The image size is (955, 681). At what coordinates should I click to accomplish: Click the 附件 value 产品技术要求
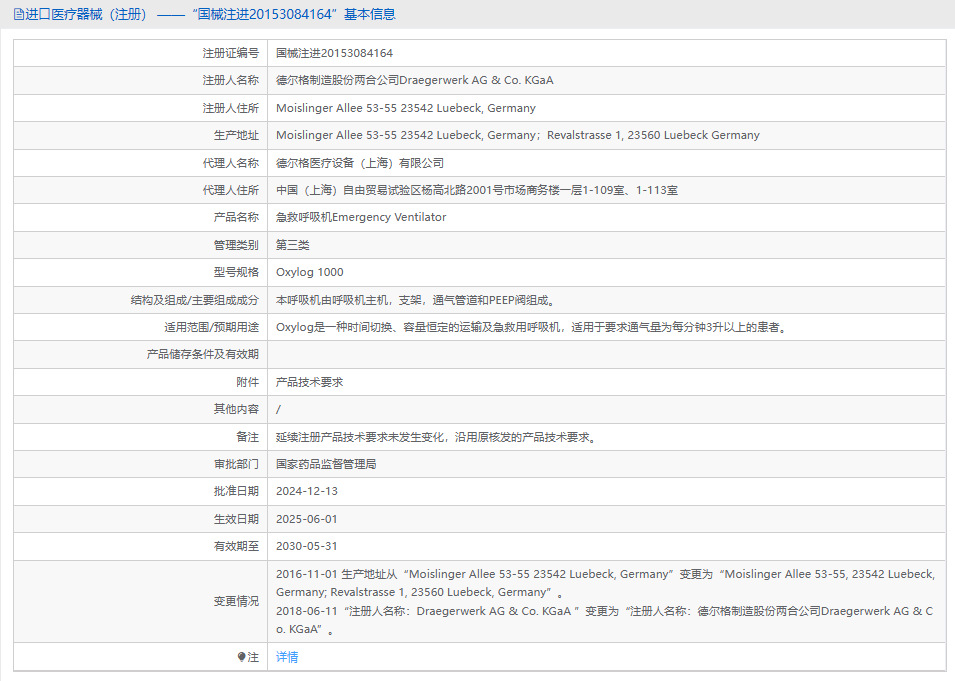pos(309,382)
